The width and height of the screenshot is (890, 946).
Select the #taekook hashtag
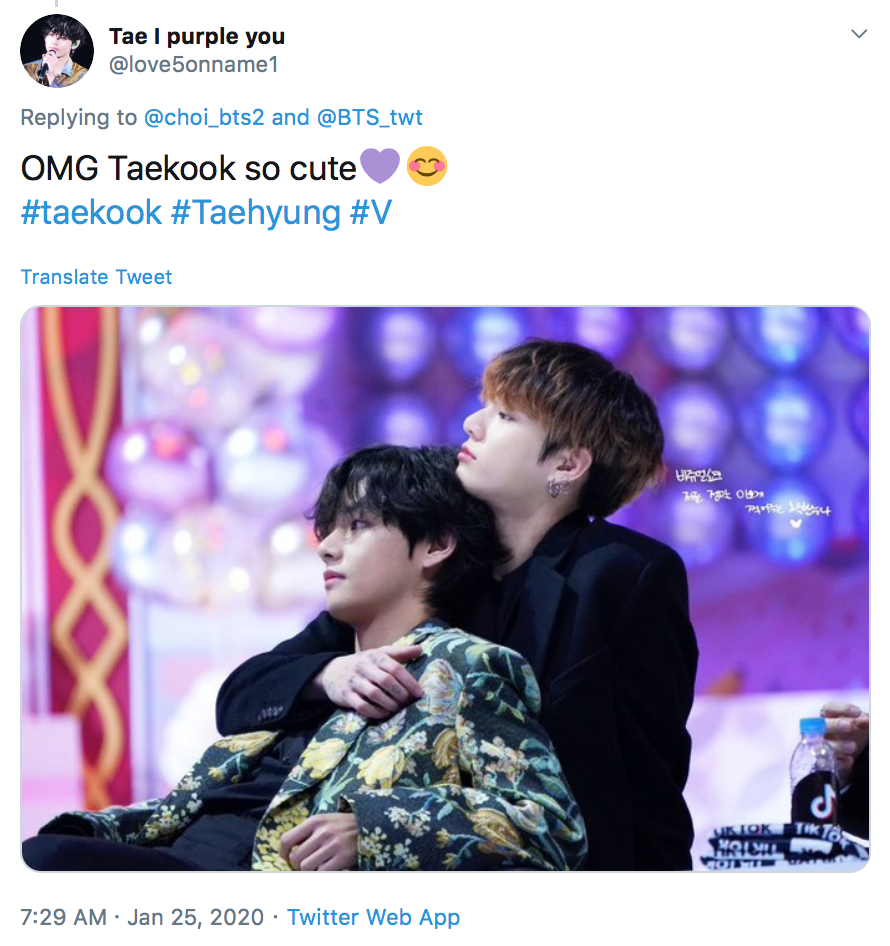91,212
